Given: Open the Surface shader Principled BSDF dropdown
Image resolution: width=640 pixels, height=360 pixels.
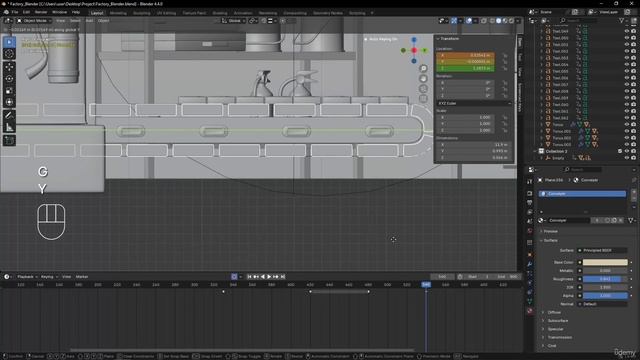Looking at the screenshot, I should 602,250.
